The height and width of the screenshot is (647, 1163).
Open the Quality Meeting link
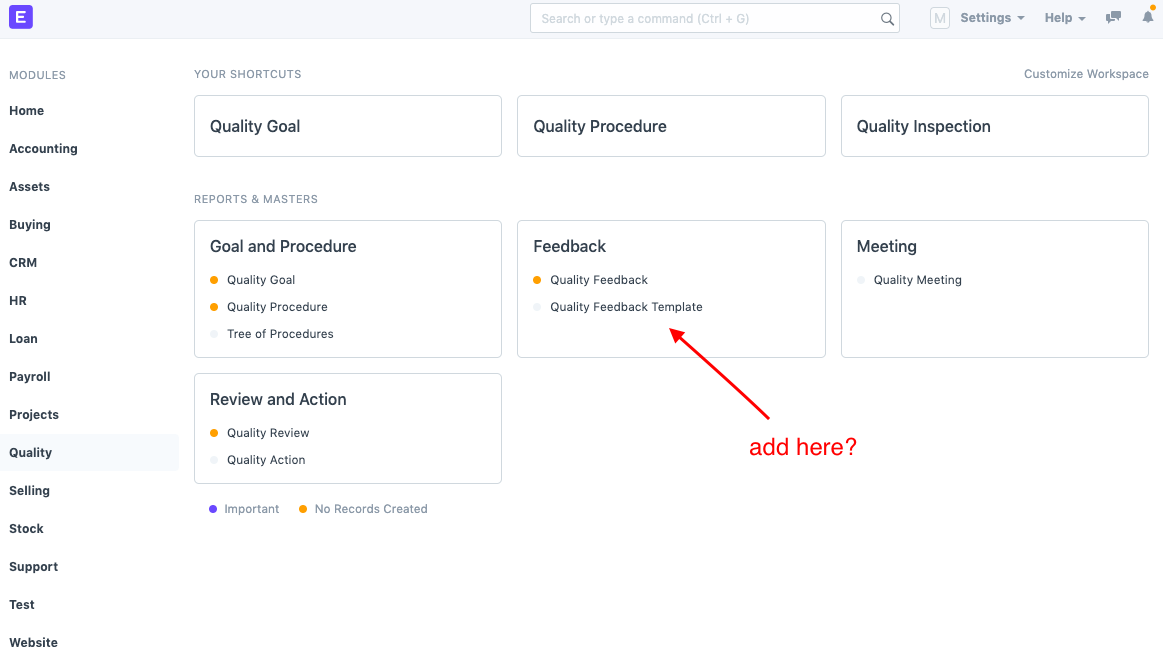[917, 280]
